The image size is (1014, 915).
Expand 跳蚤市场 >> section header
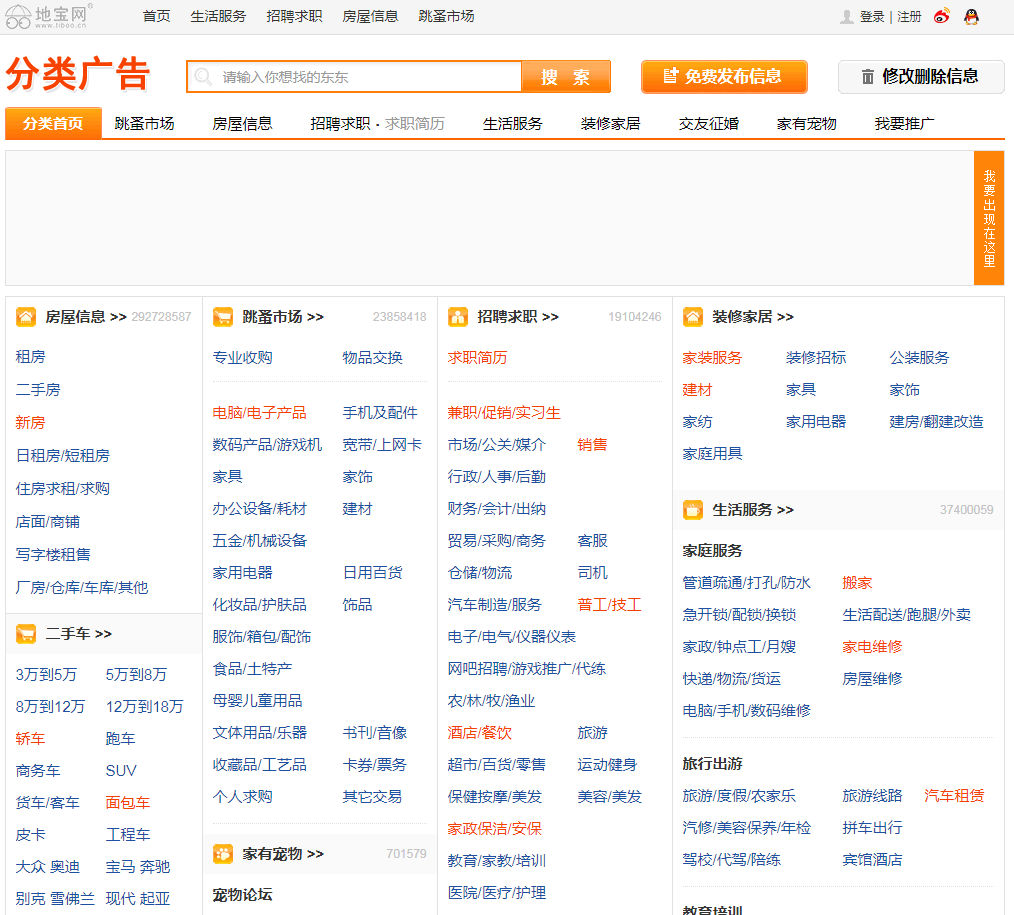click(283, 317)
